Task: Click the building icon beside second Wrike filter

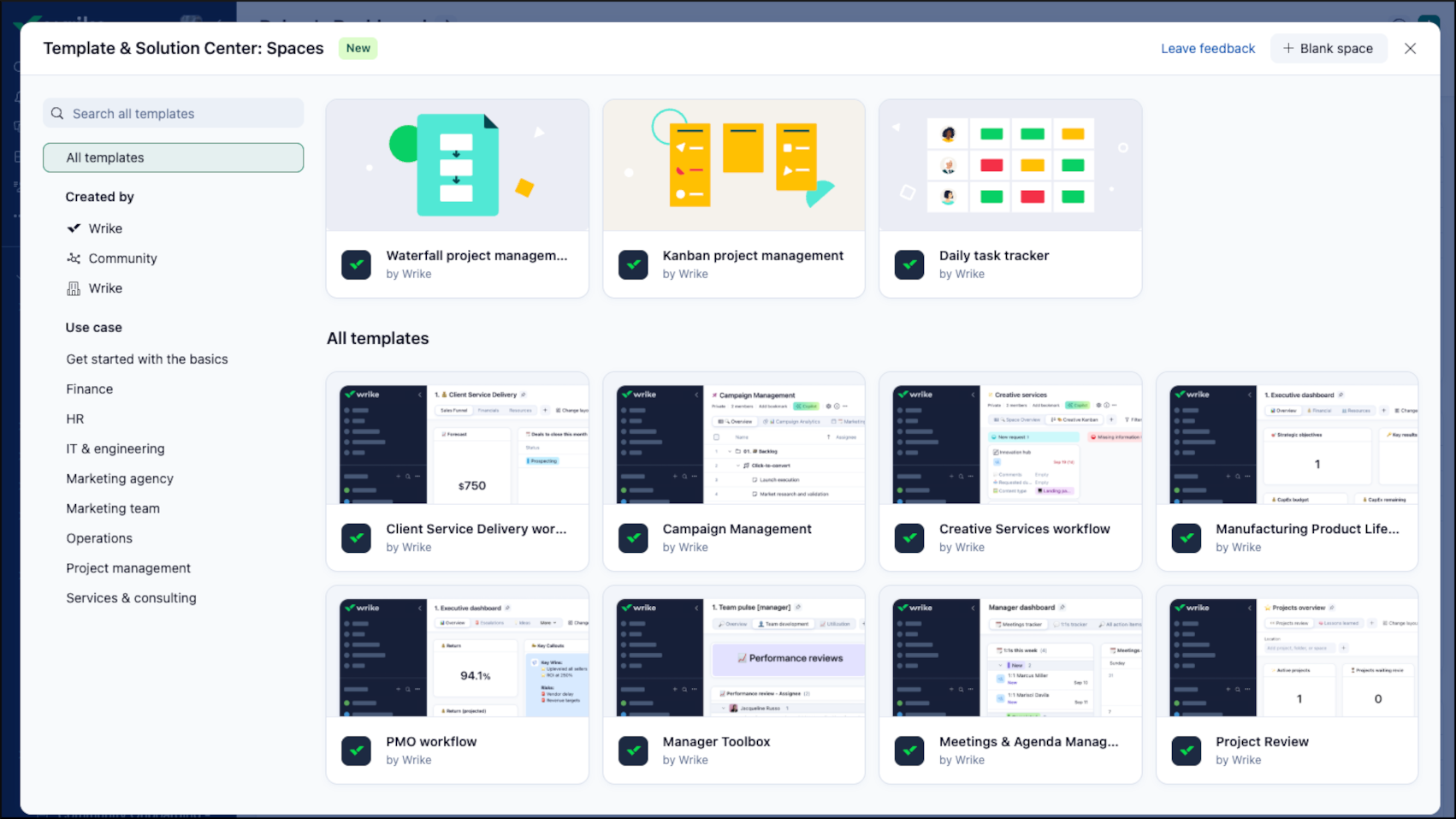Action: pyautogui.click(x=74, y=288)
